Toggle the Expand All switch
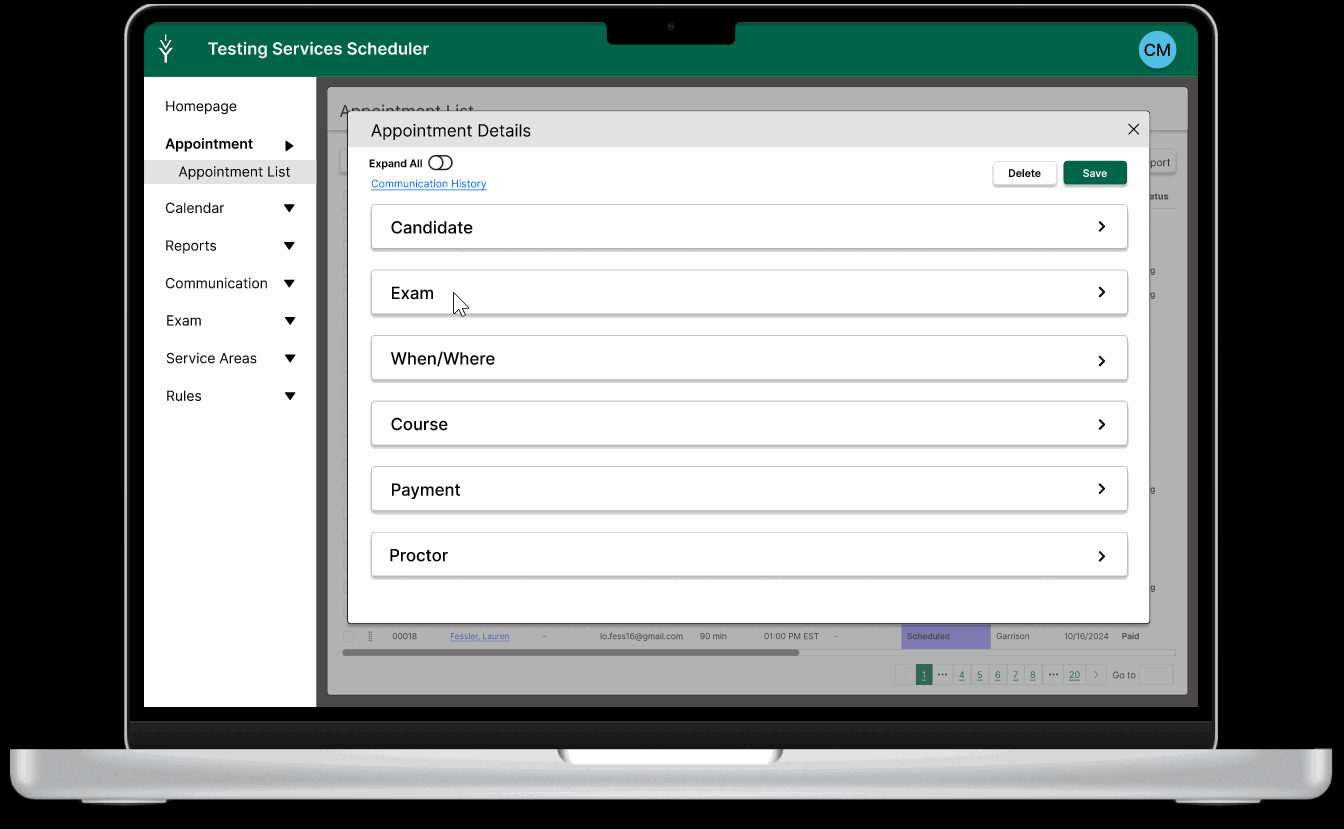 pyautogui.click(x=440, y=163)
